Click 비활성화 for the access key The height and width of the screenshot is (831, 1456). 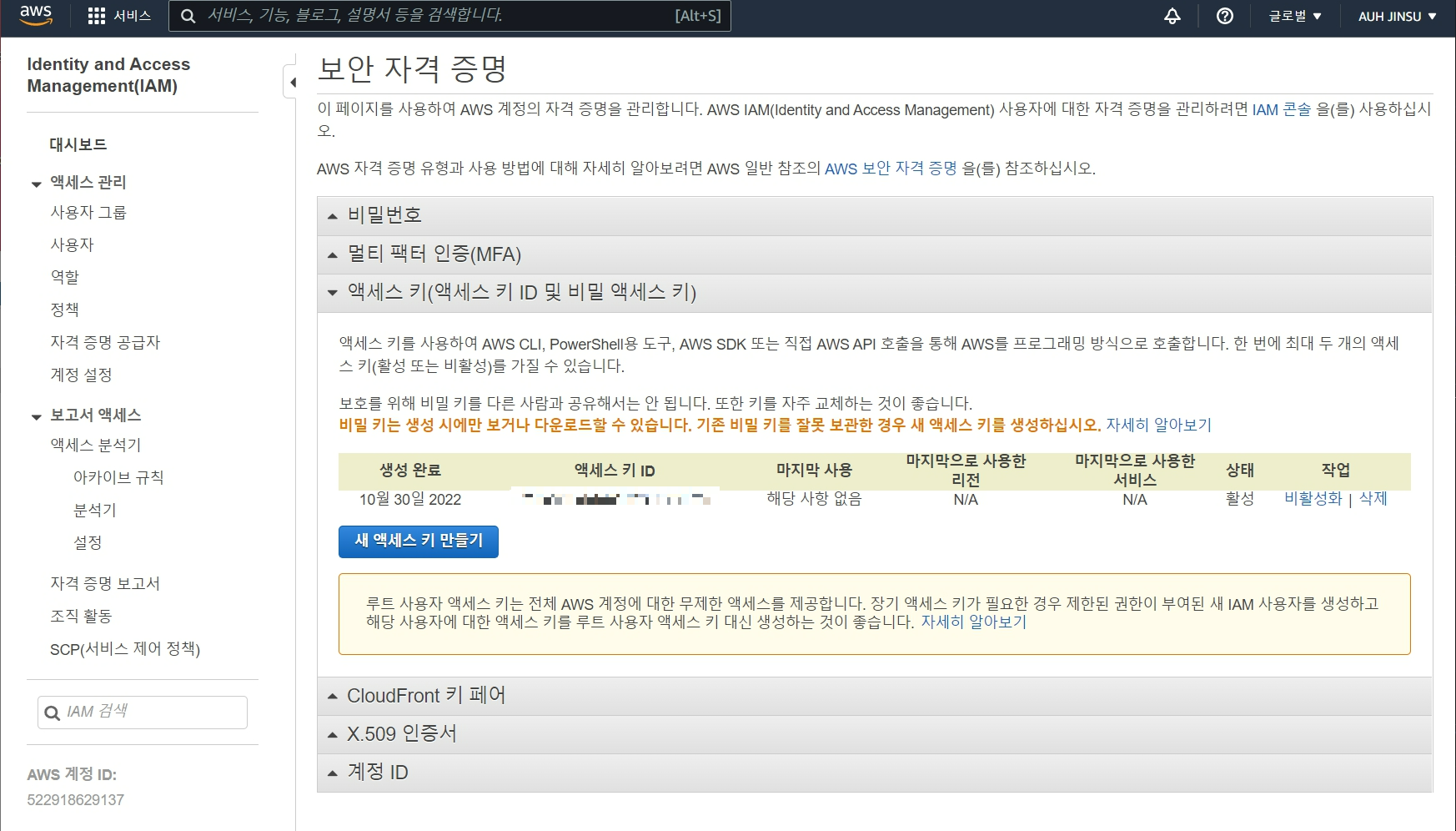coord(1313,498)
